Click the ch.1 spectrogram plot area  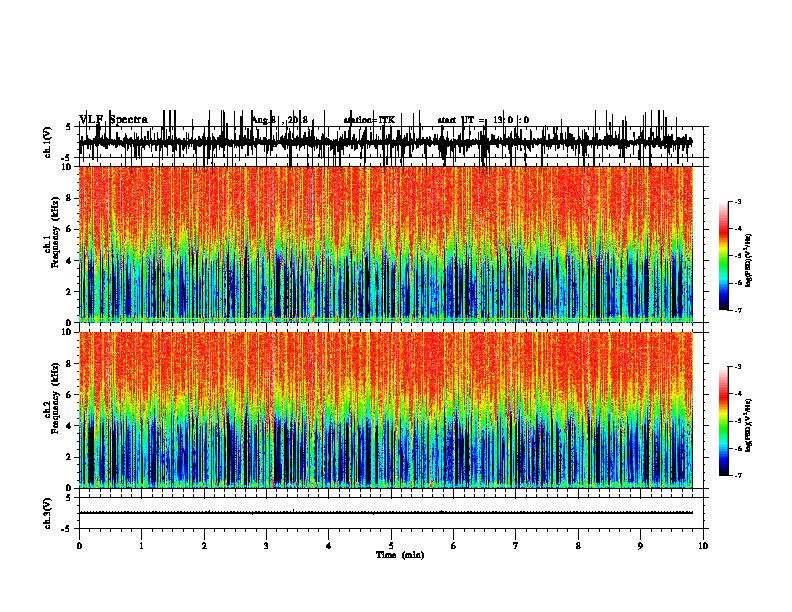[x=386, y=244]
